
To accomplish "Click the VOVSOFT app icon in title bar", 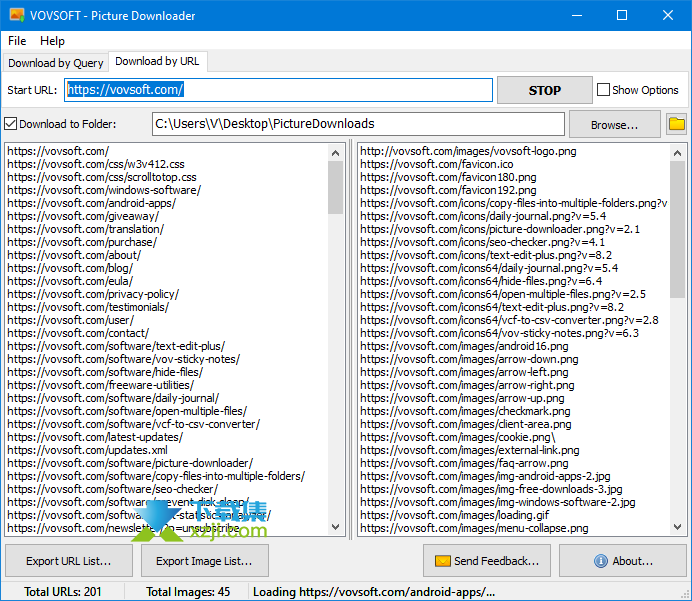I will (x=17, y=15).
